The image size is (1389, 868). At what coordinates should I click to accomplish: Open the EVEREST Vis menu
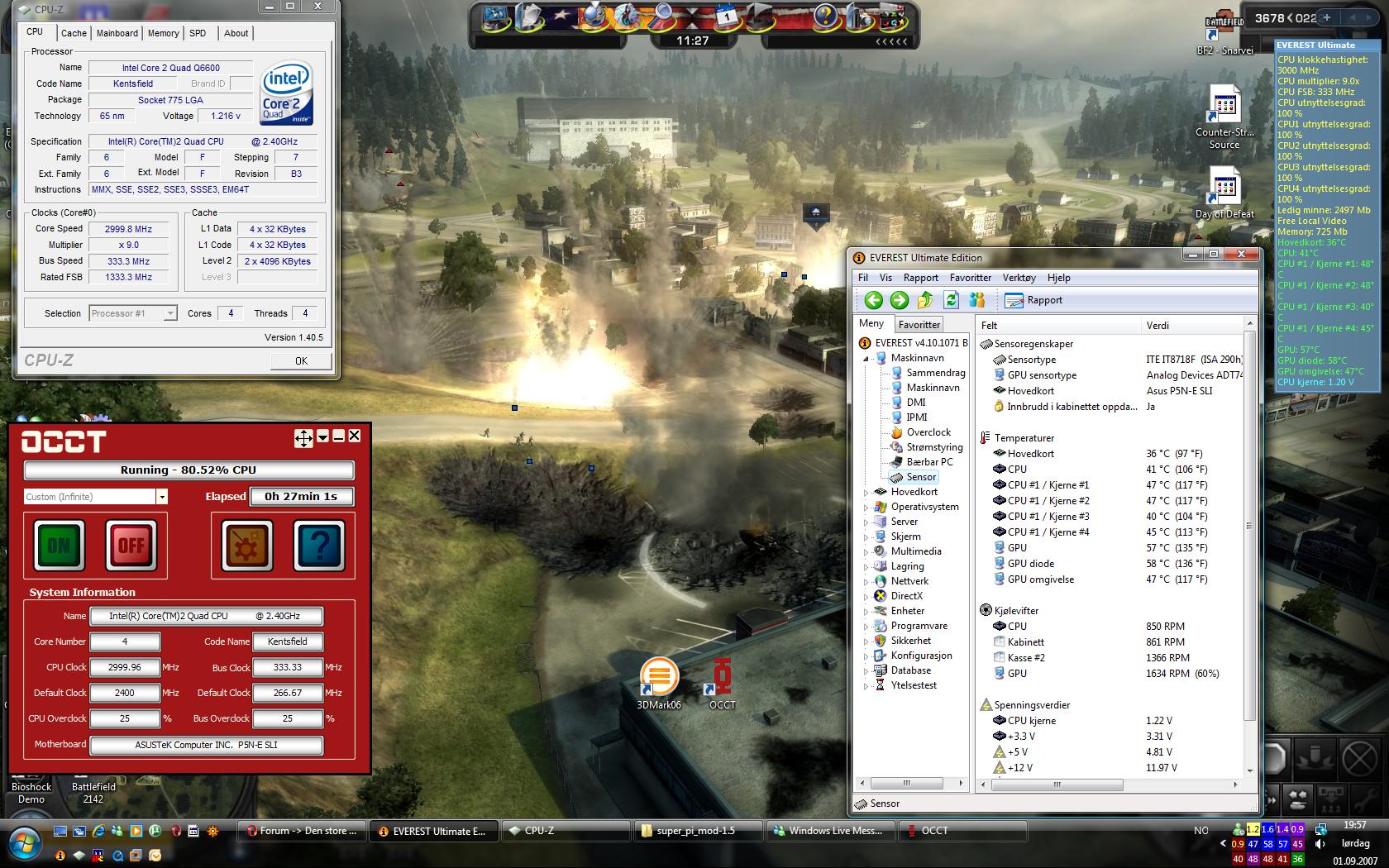pos(885,278)
